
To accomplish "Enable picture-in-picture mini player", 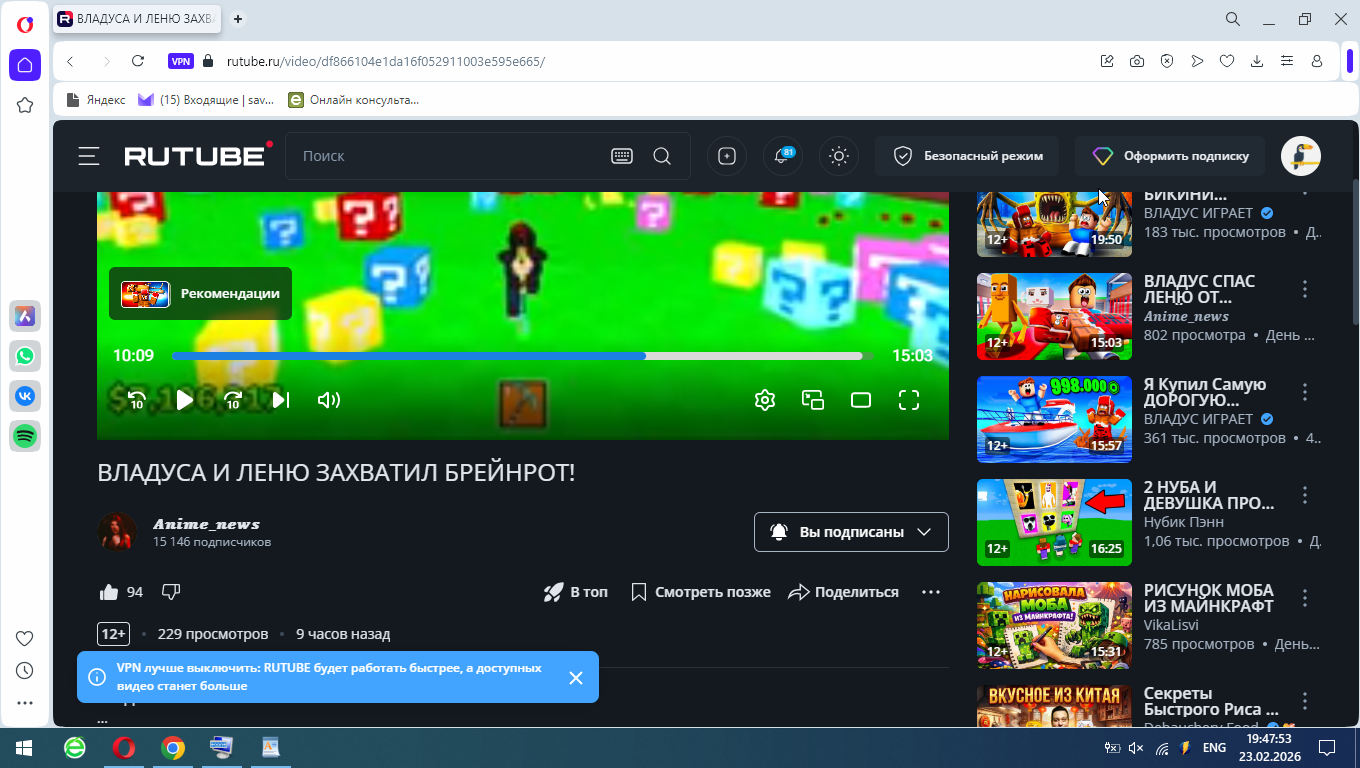I will pos(813,400).
